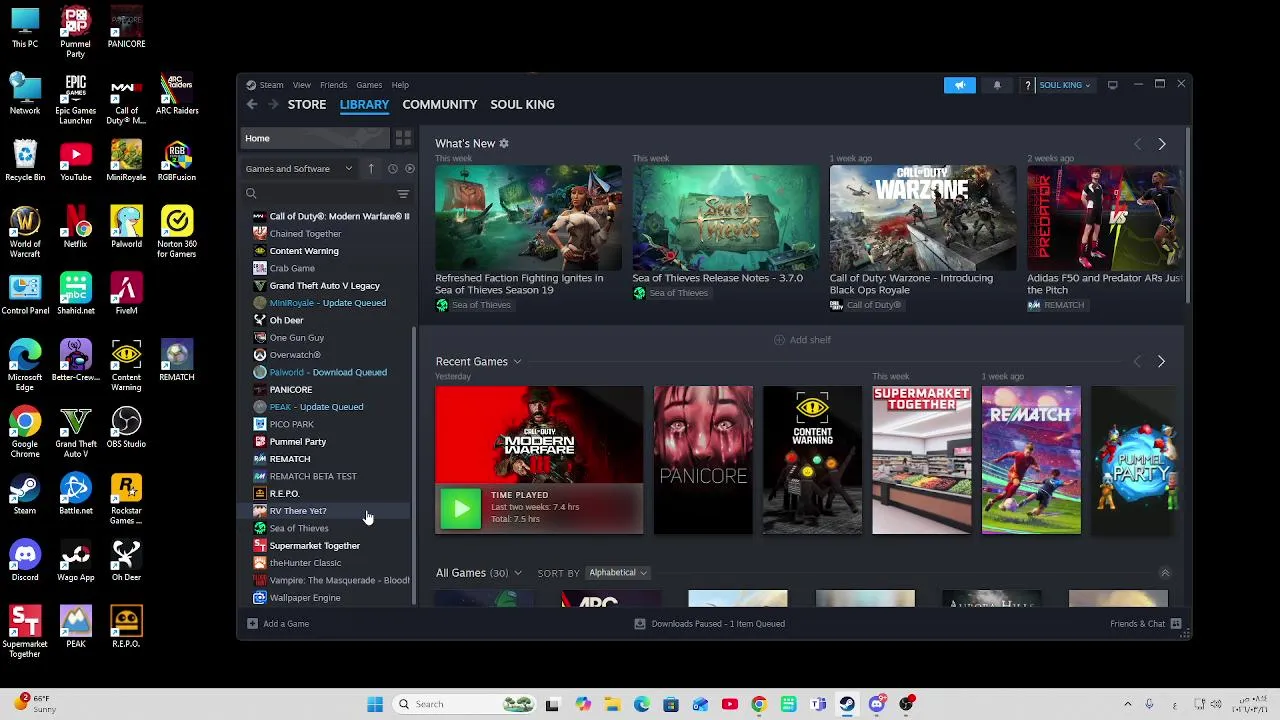Click the Steam announcements megaphone icon
The image size is (1280, 720).
point(959,85)
